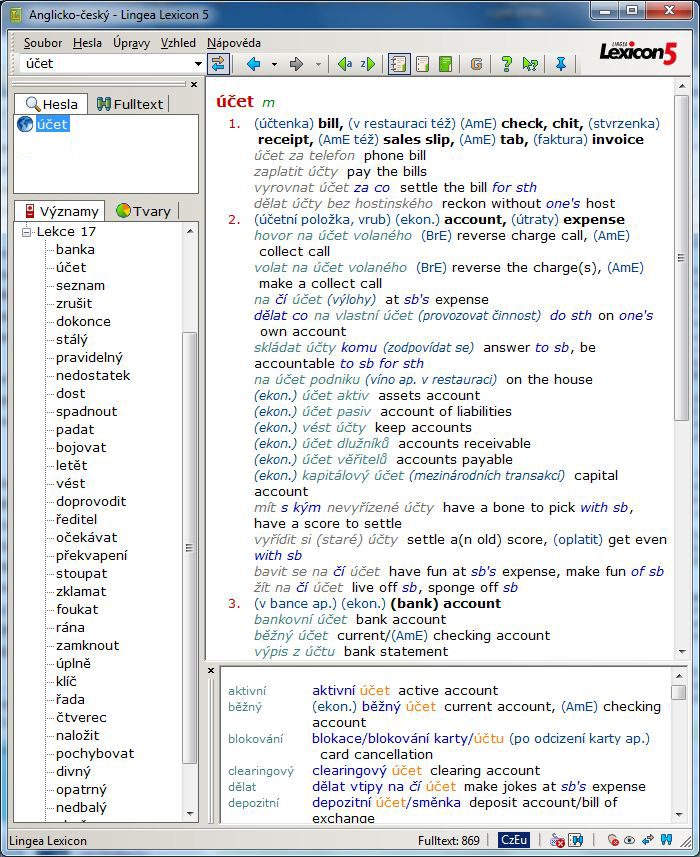
Task: Click the blue binoculars status bar icon
Action: [x=666, y=840]
